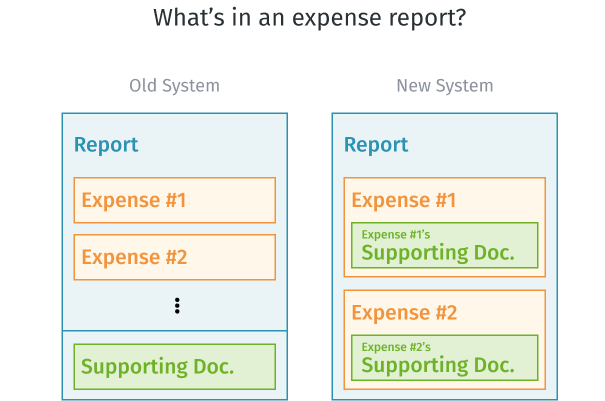Screen dimensions: 605x401
Task: Select the "Old System" column label
Action: tap(174, 86)
